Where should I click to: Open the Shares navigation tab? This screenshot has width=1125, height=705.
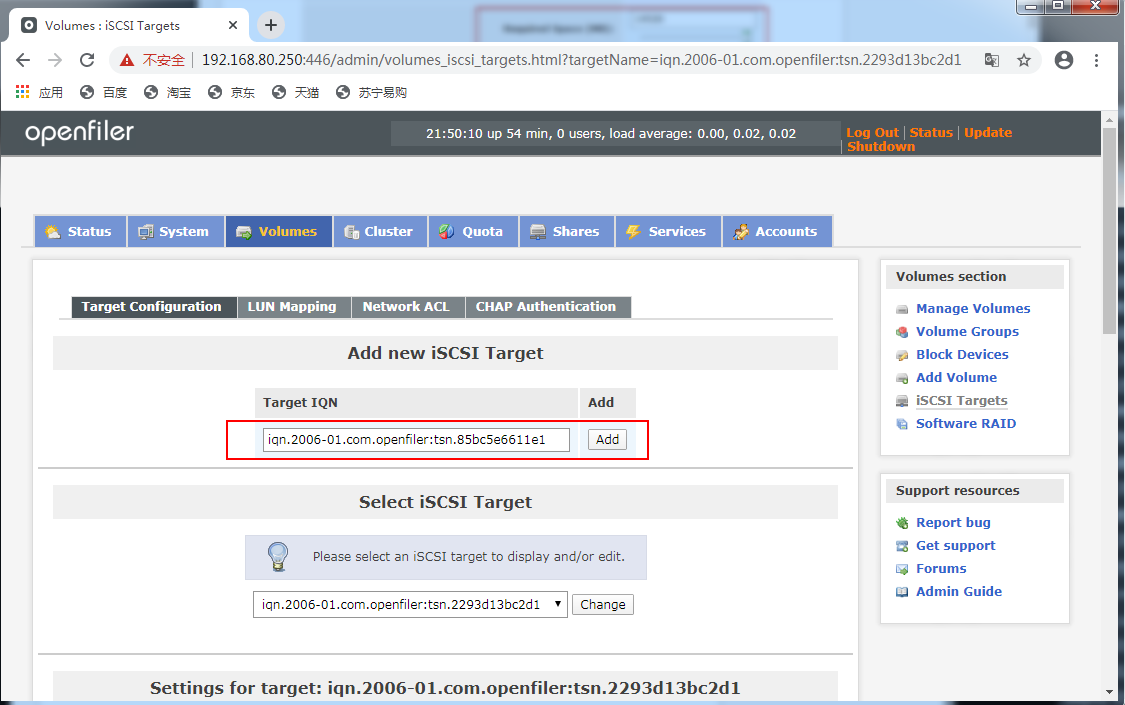[x=566, y=231]
